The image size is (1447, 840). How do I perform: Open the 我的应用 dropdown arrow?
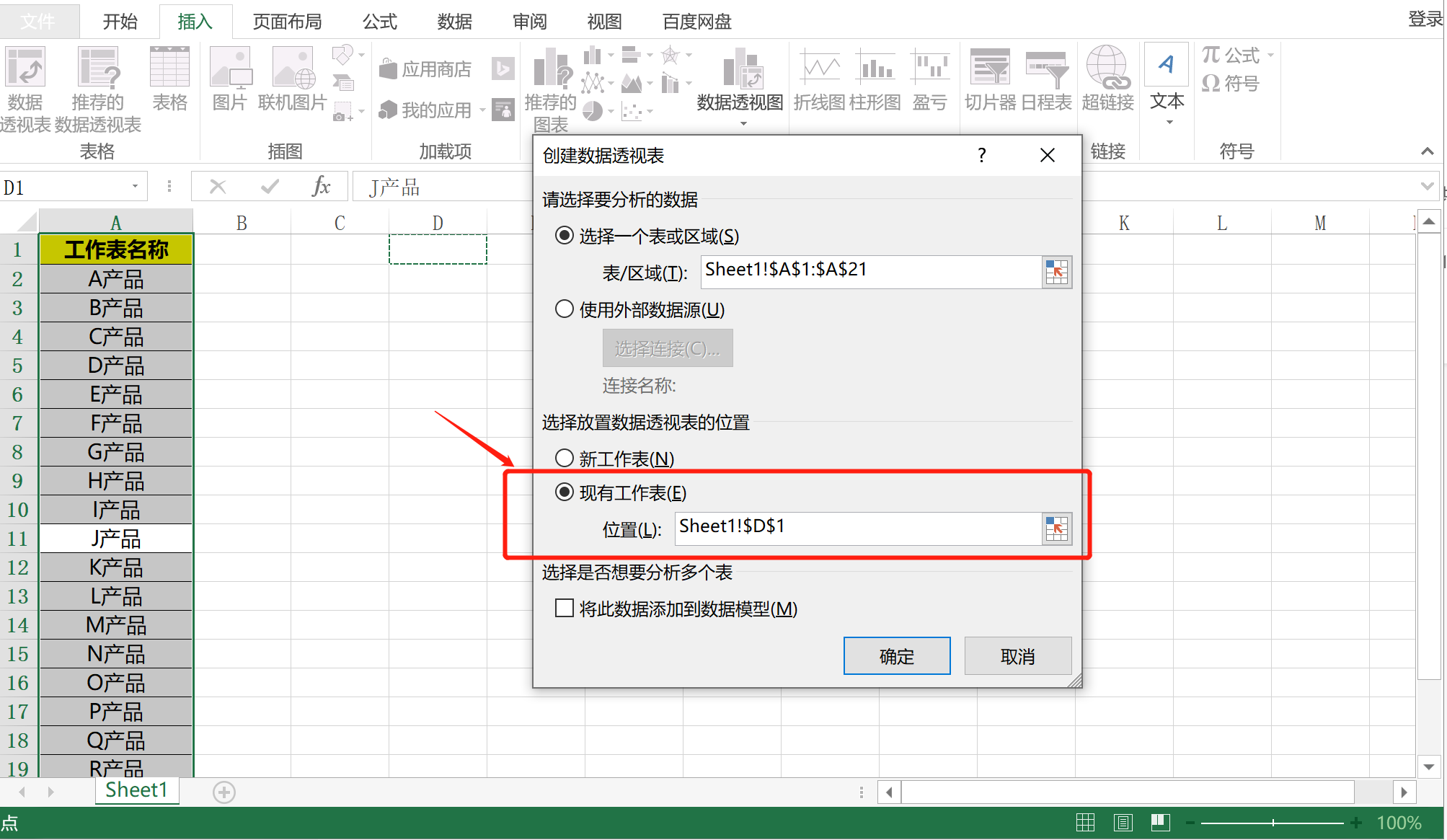point(482,110)
